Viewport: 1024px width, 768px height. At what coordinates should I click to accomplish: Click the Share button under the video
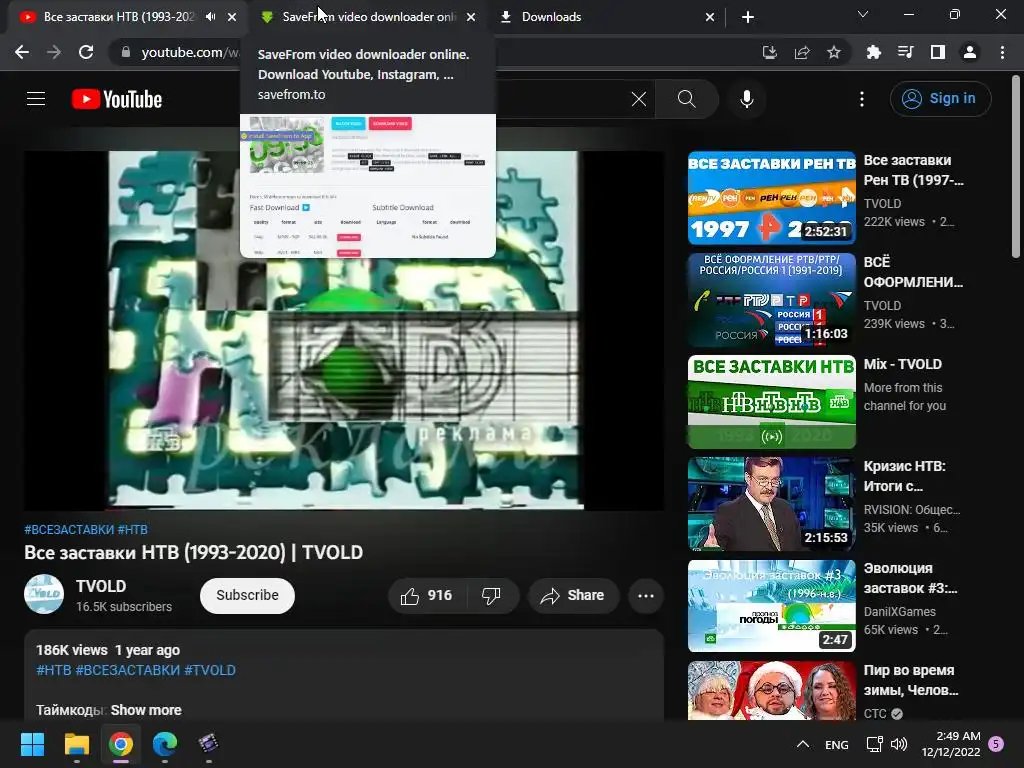(573, 596)
